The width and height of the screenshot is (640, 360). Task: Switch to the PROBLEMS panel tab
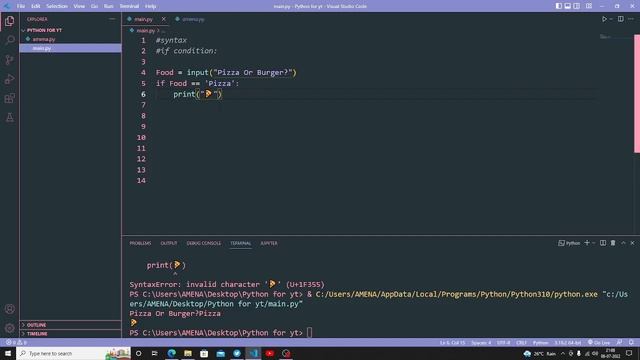click(140, 243)
